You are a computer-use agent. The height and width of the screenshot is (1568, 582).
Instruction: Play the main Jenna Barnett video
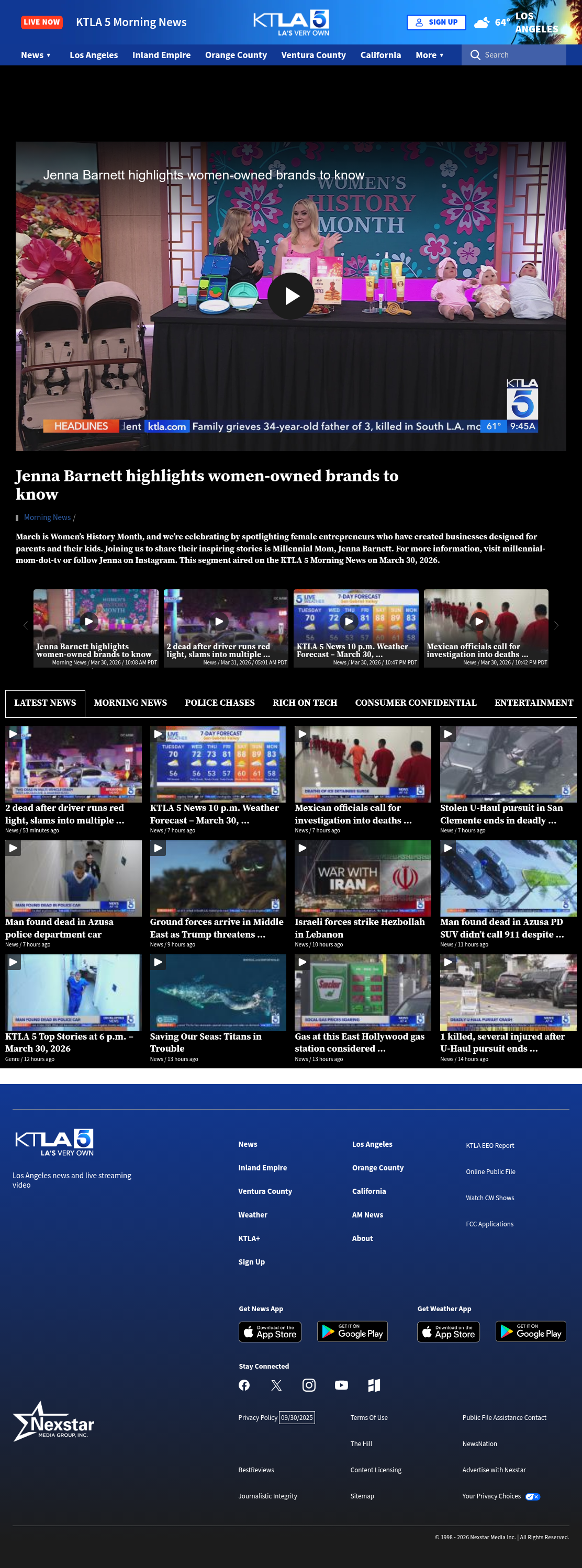point(291,296)
